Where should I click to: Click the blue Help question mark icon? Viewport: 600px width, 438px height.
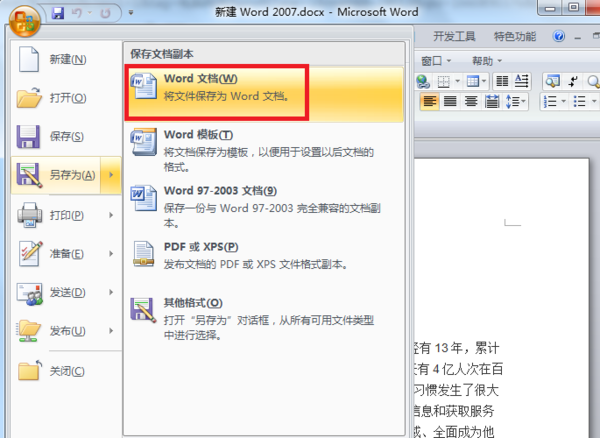[559, 36]
